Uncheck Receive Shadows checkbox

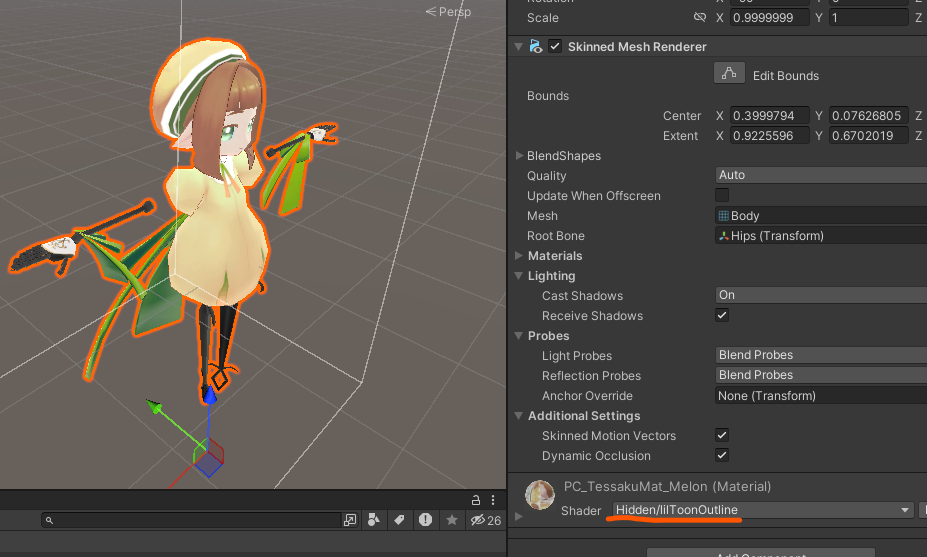(x=722, y=315)
